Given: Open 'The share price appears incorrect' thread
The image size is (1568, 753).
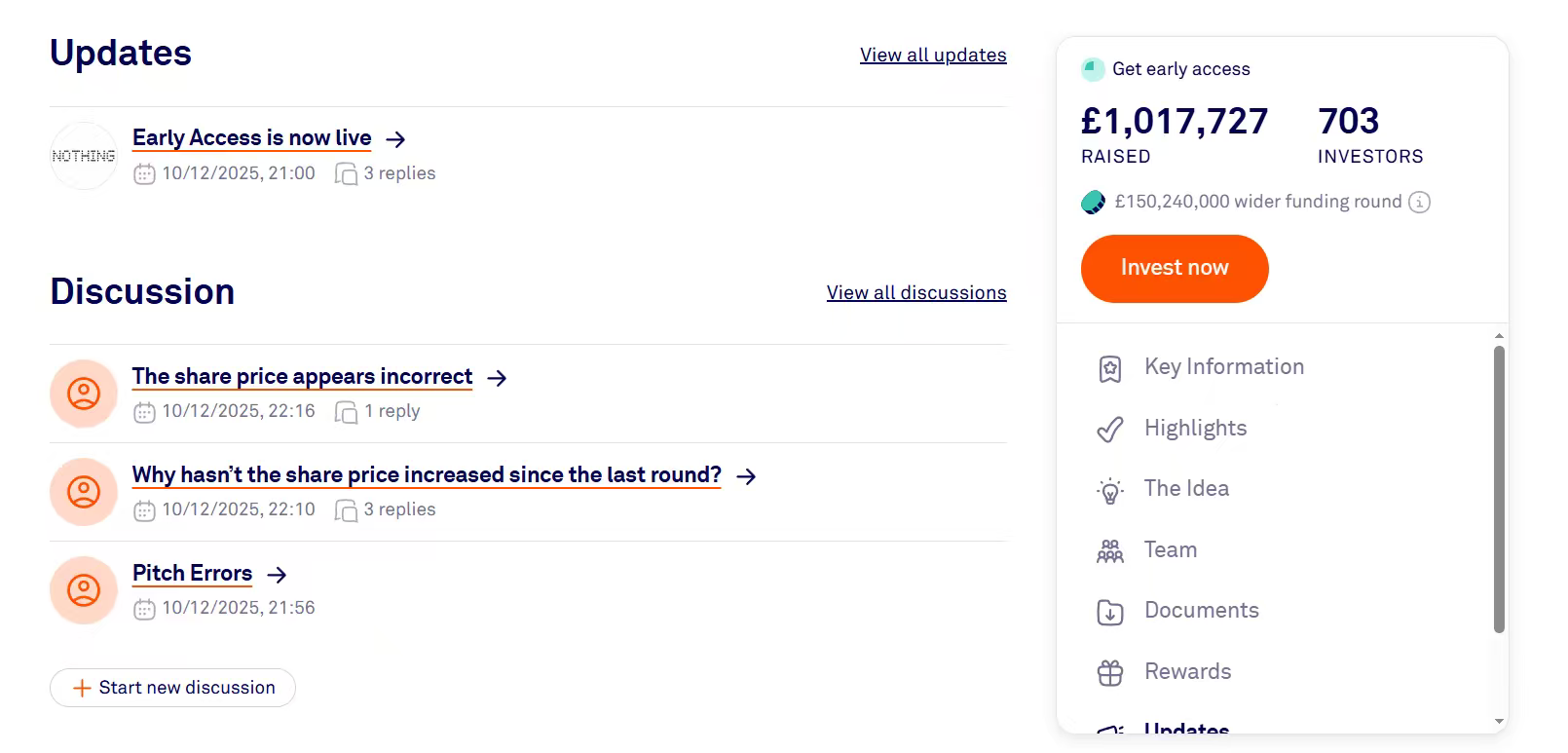Looking at the screenshot, I should point(302,377).
